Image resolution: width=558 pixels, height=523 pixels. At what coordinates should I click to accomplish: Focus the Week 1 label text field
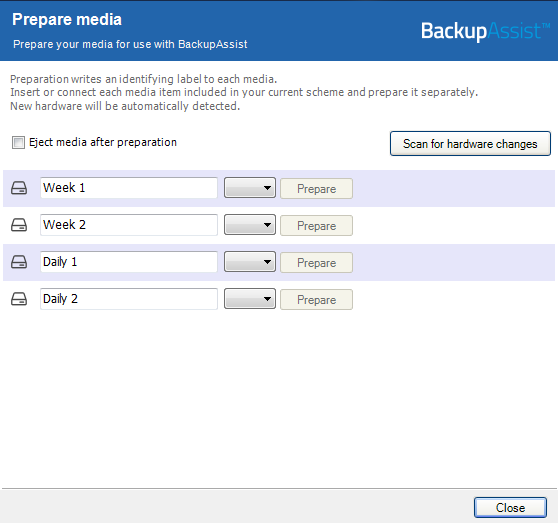[x=129, y=188]
